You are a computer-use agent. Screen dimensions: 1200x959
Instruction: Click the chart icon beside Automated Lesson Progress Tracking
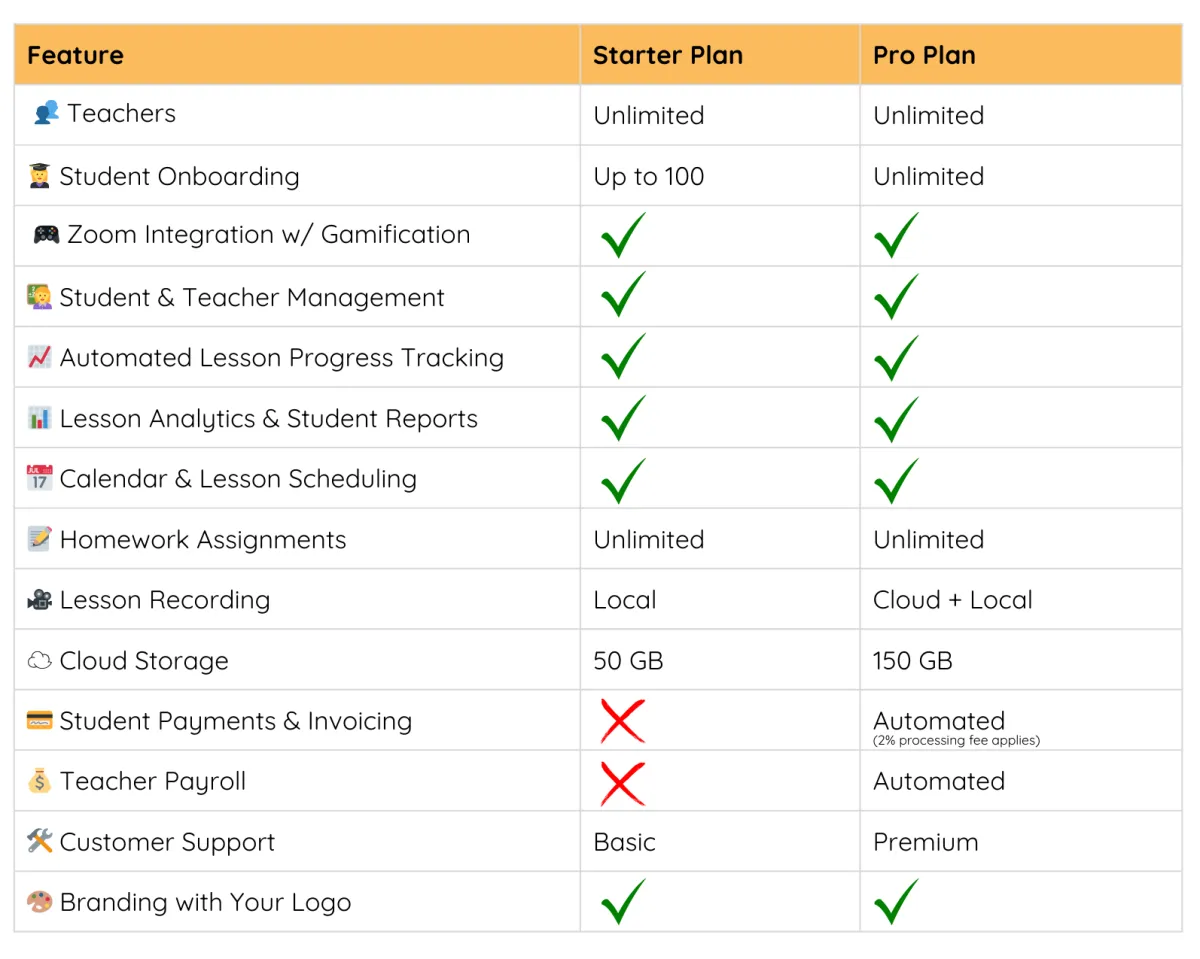39,357
